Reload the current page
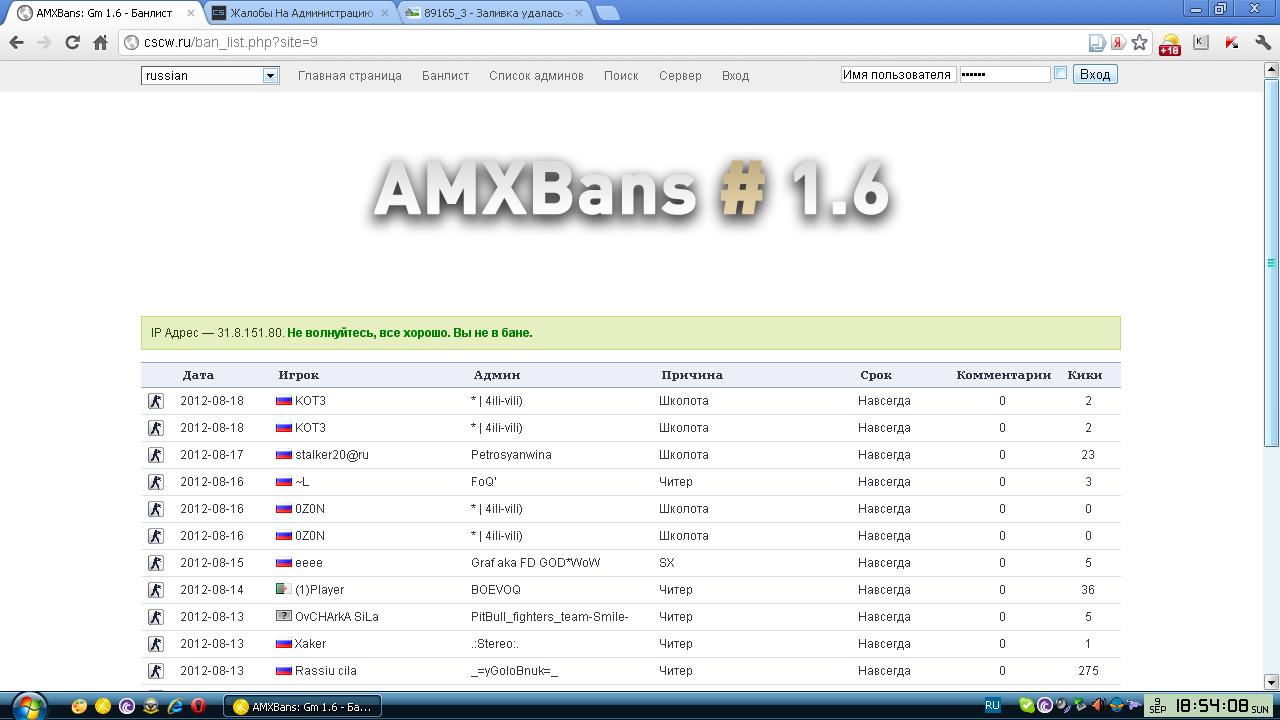 (x=72, y=42)
